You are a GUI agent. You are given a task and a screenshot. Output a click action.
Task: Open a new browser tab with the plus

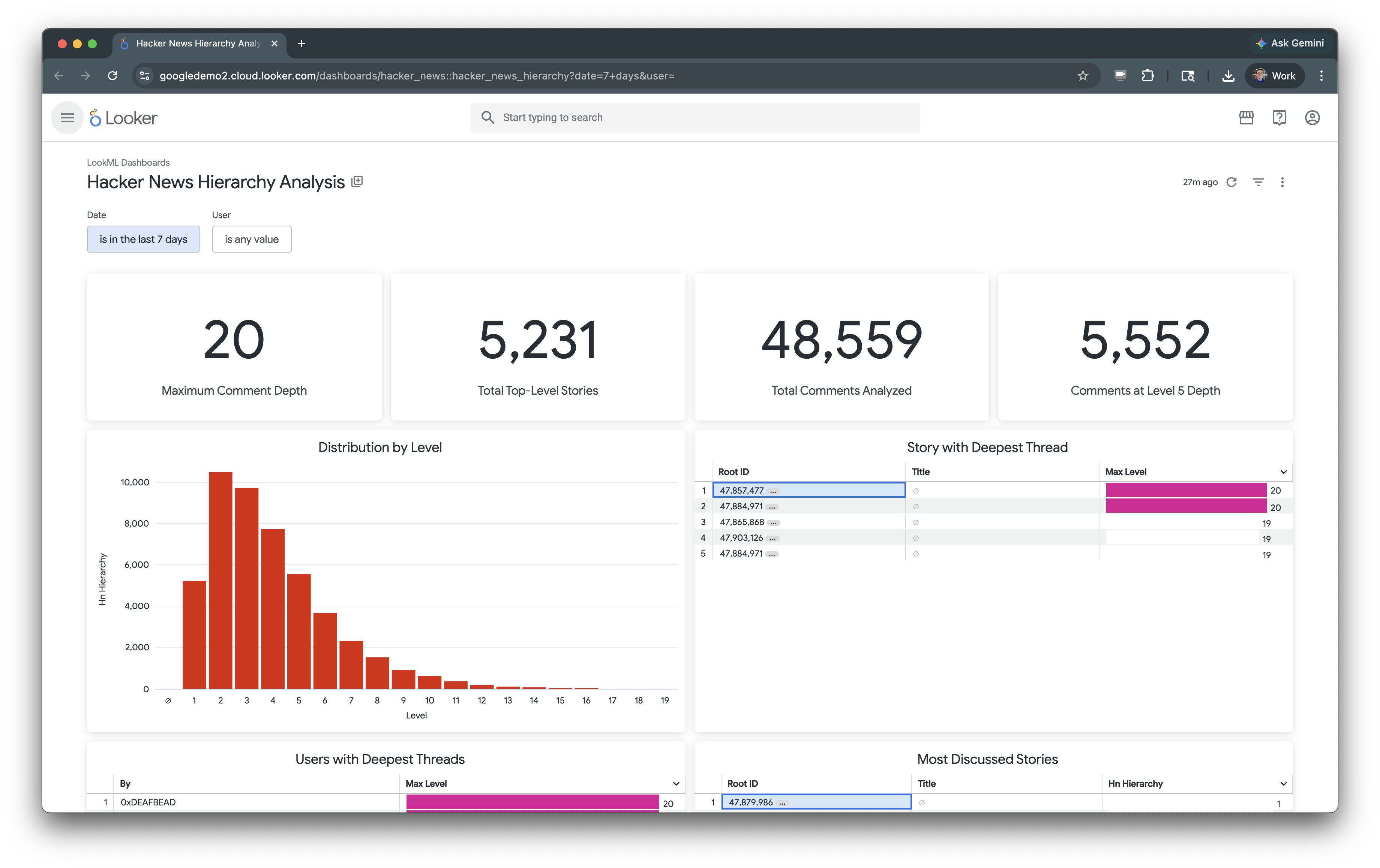click(301, 43)
